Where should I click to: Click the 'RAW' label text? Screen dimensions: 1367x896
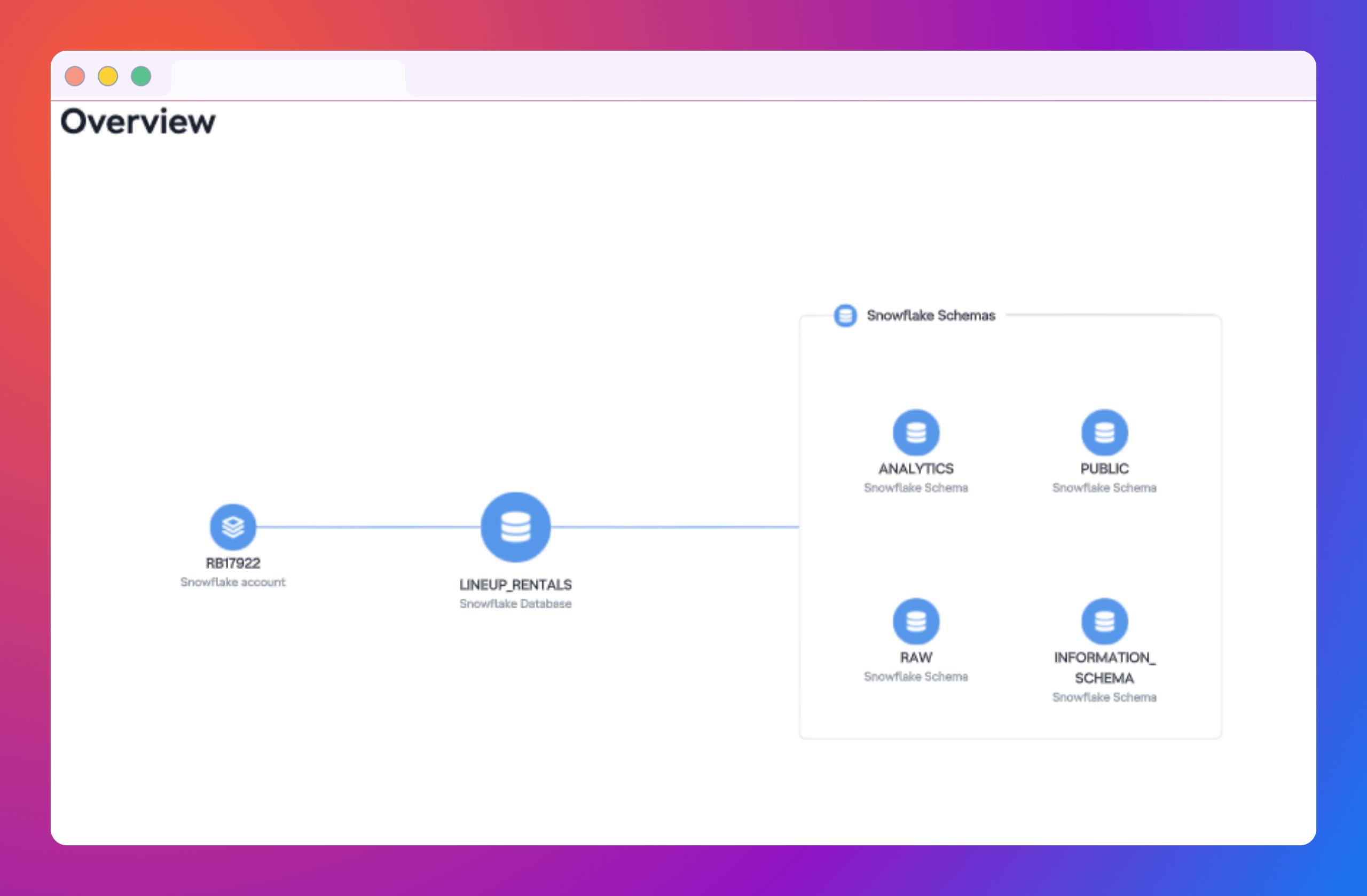pyautogui.click(x=916, y=657)
